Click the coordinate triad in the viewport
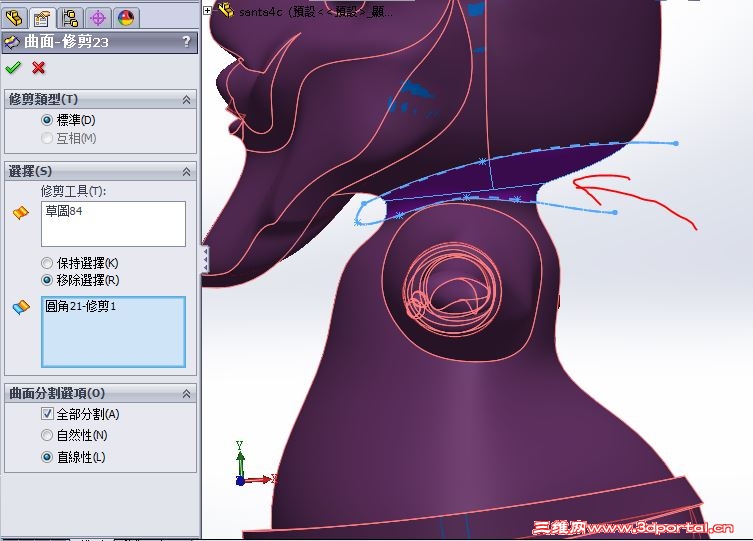 pos(255,465)
